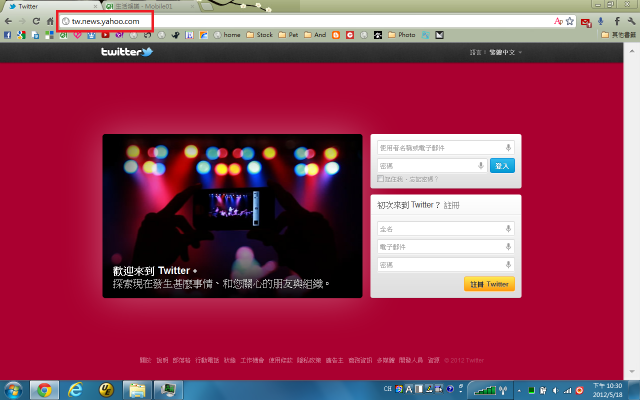Viewport: 640px width, 400px height.
Task: Click the login 密碼 password field
Action: coord(432,166)
